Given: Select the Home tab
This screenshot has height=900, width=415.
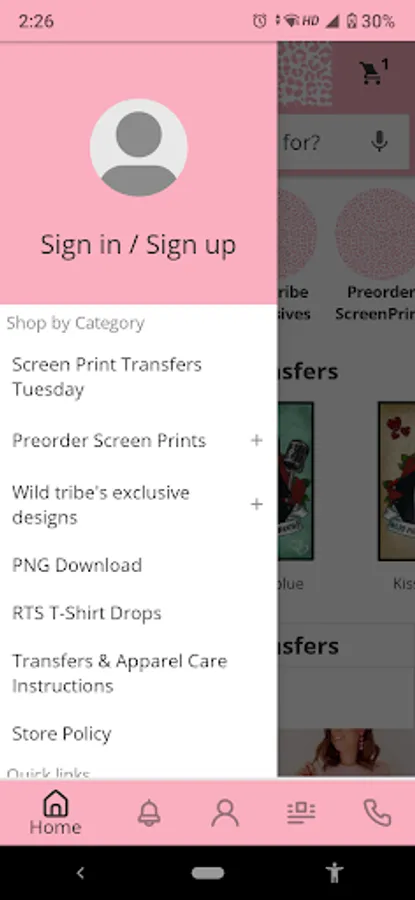Looking at the screenshot, I should coord(55,812).
